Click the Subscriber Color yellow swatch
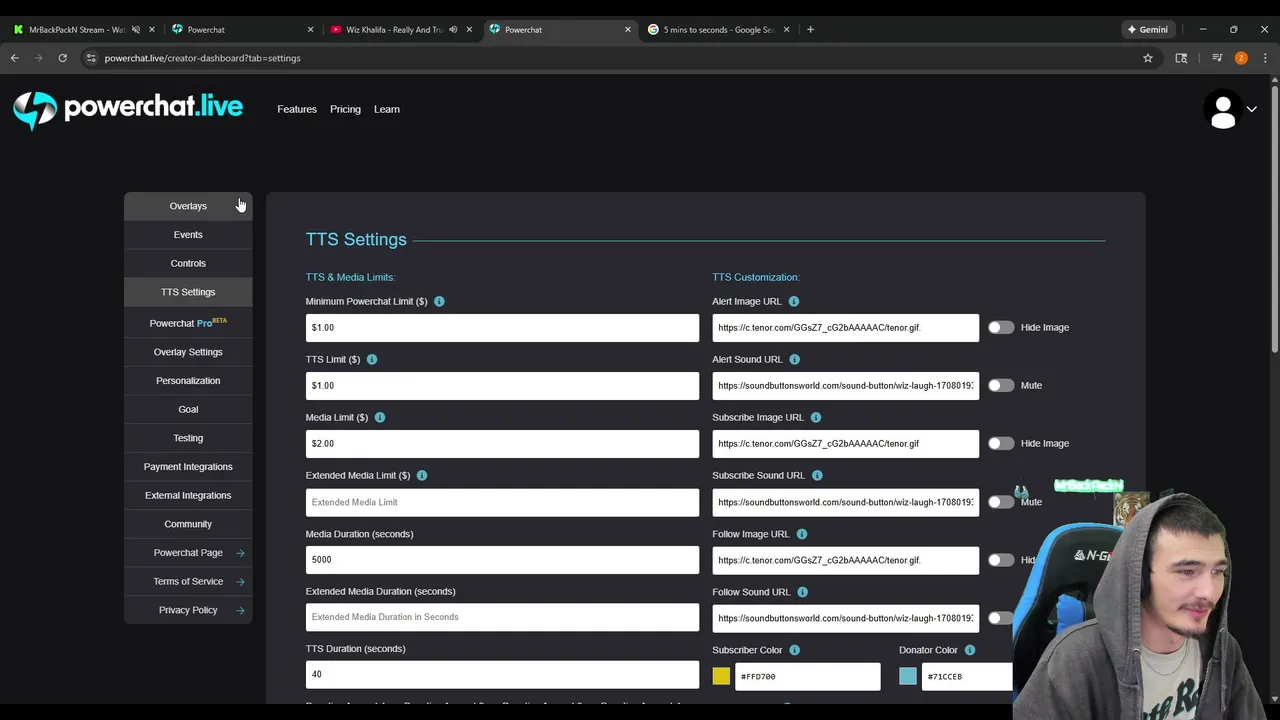Image resolution: width=1280 pixels, height=720 pixels. tap(721, 676)
